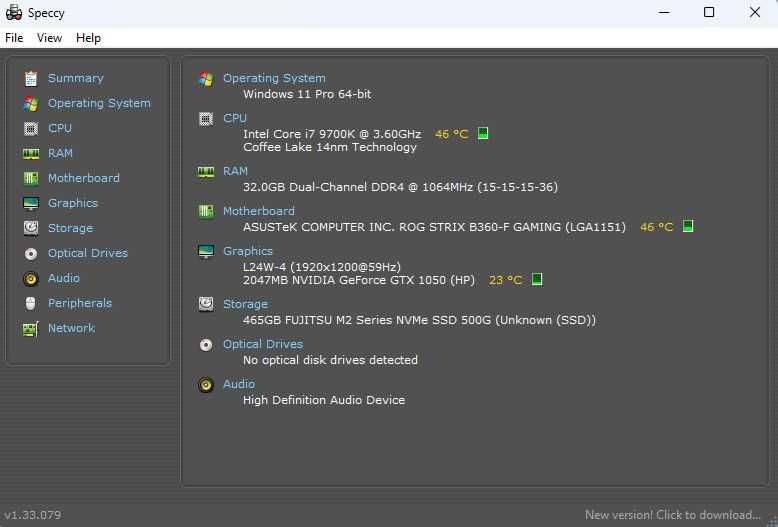The image size is (778, 527).
Task: Click the drive icon beside Storage heading in main panel
Action: (x=206, y=304)
